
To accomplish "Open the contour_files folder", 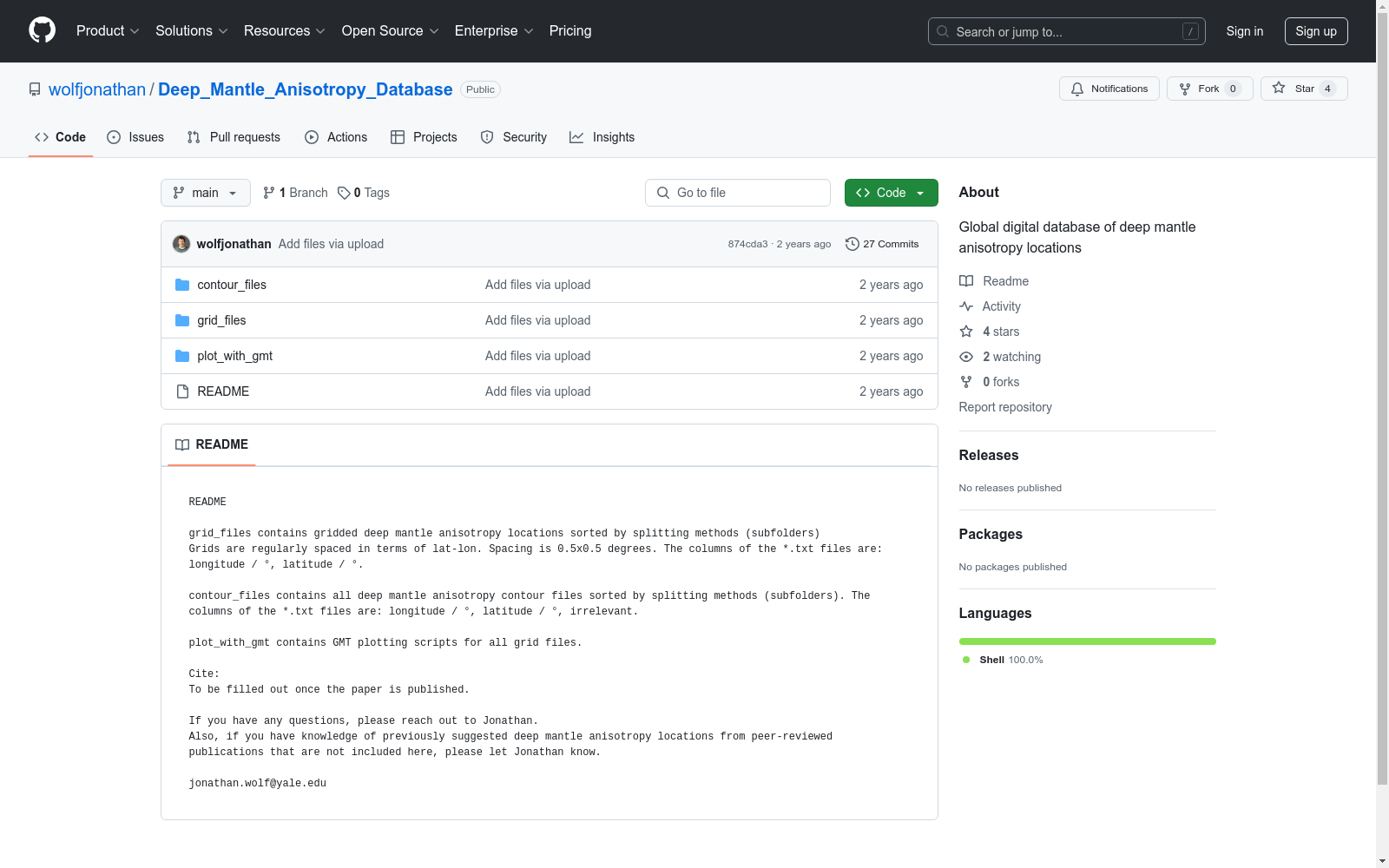I will (232, 285).
